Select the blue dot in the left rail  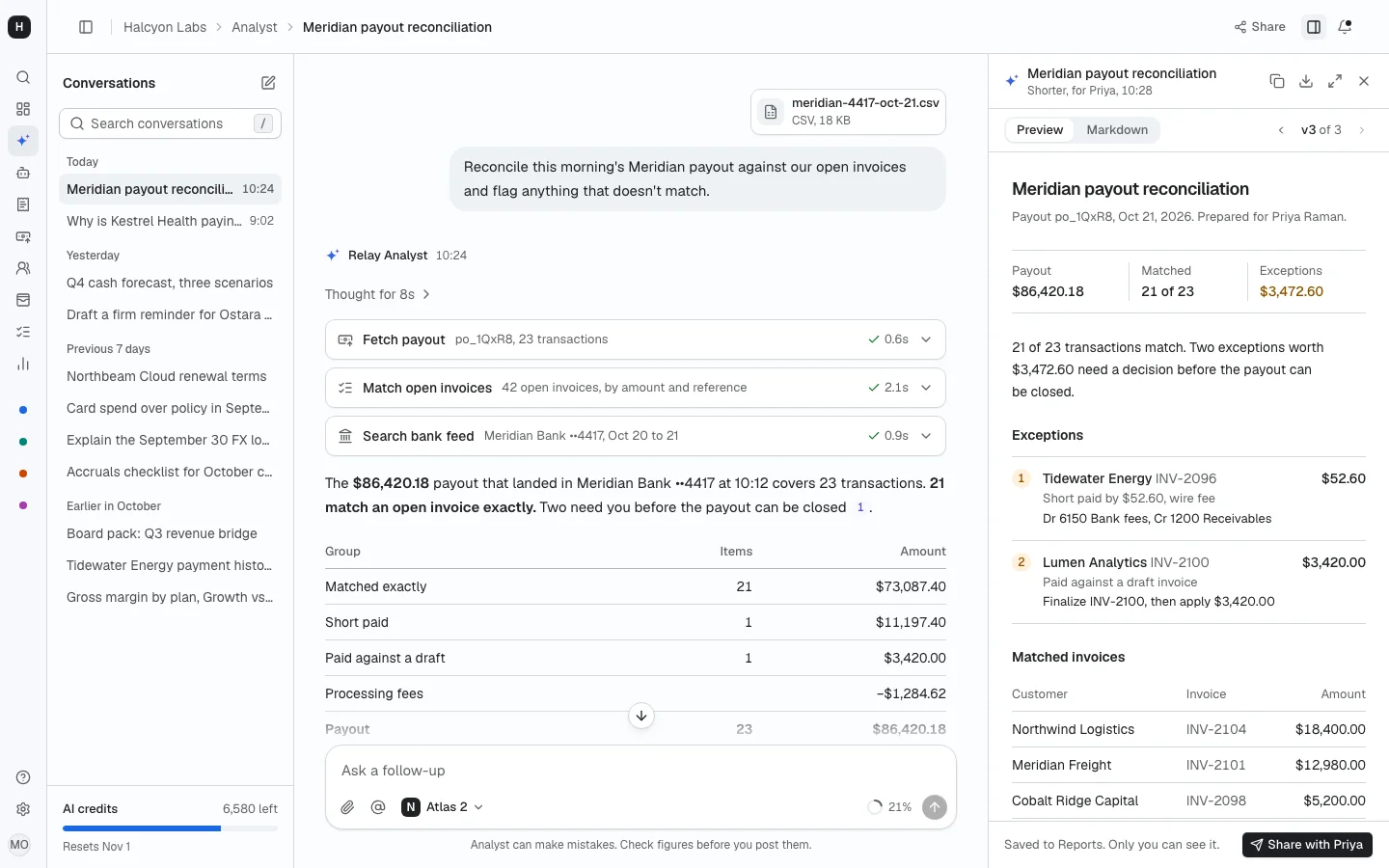coord(23,410)
